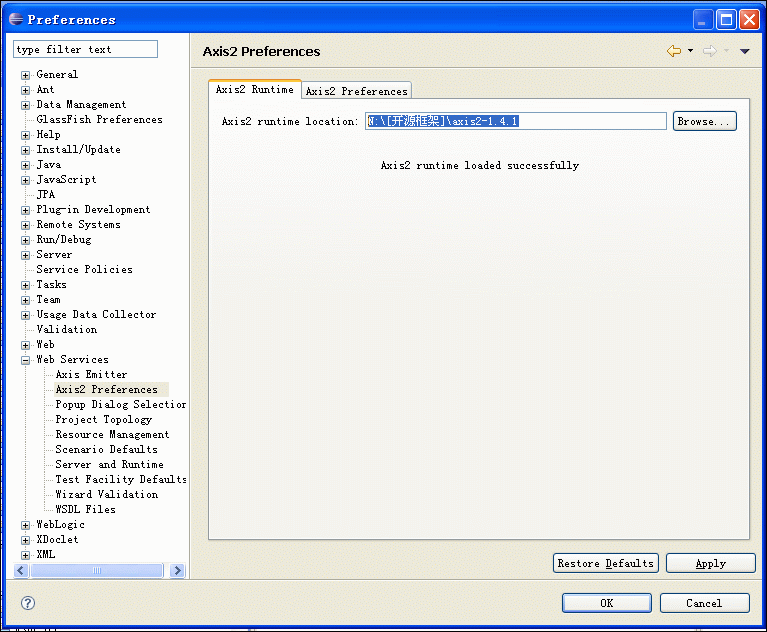
Task: Click the Eclipse icon in title bar
Action: (16, 19)
